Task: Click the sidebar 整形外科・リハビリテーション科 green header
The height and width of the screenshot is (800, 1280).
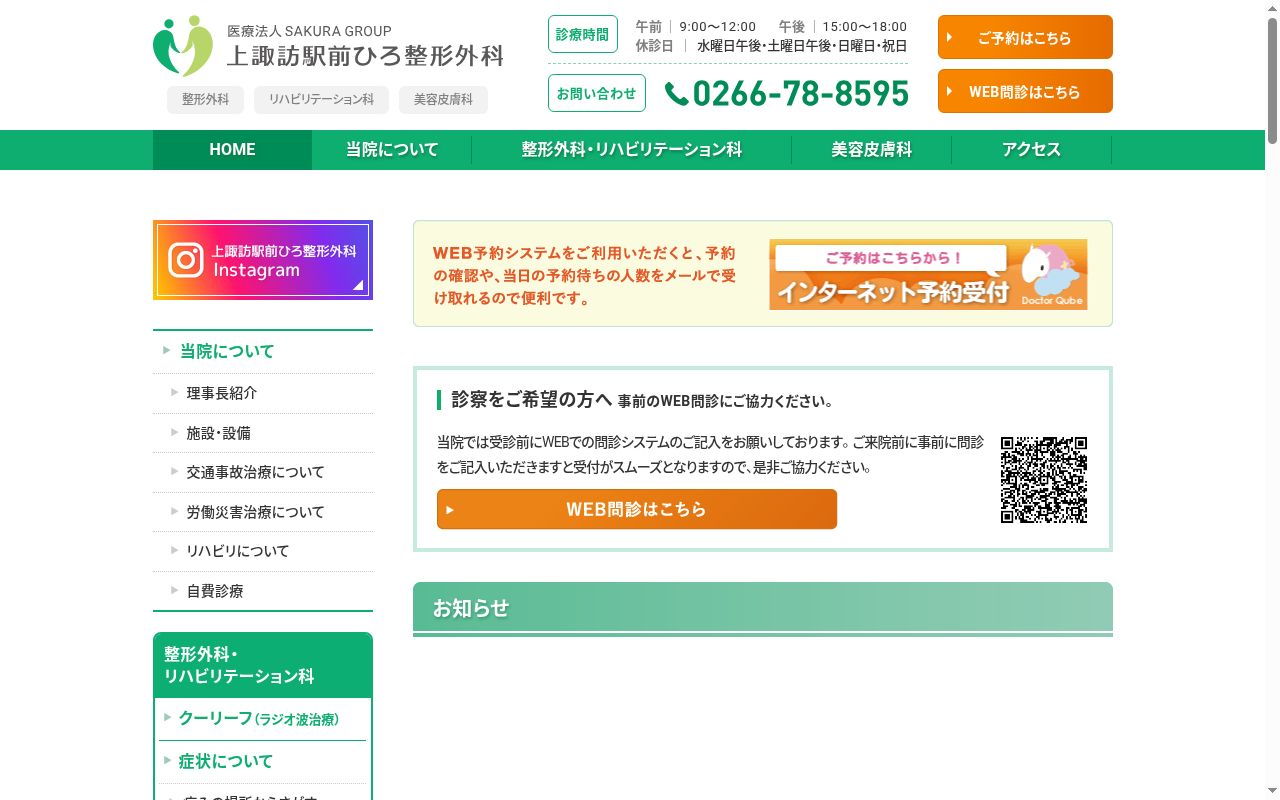Action: click(263, 665)
